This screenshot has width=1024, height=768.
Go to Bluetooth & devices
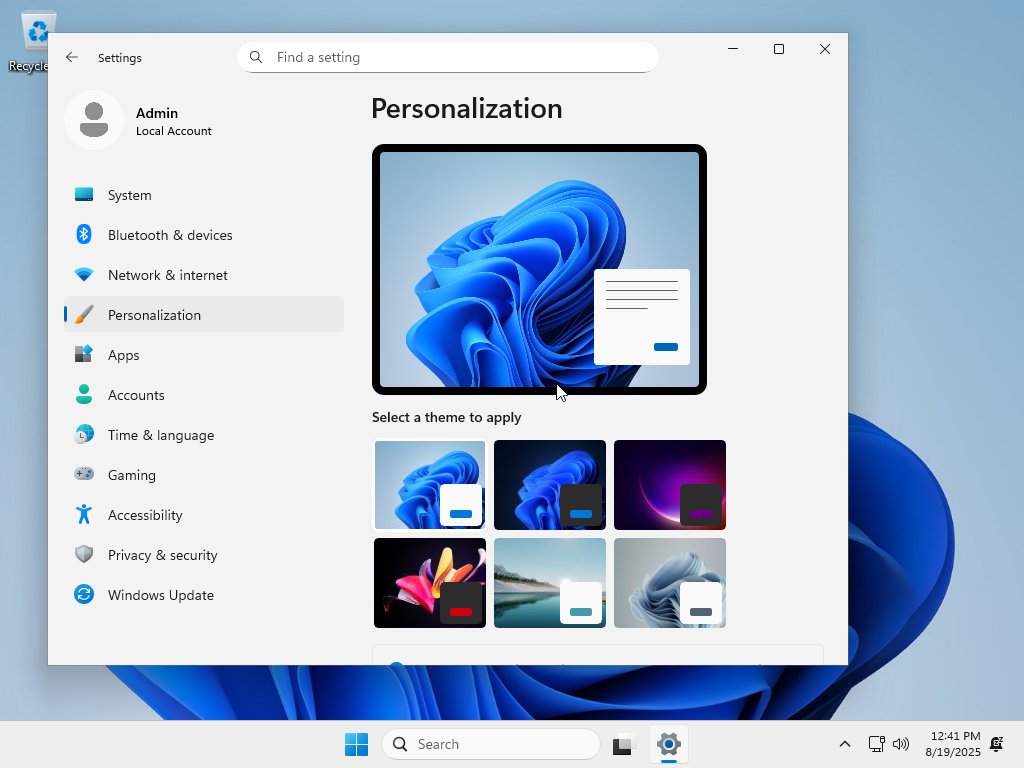(x=204, y=234)
